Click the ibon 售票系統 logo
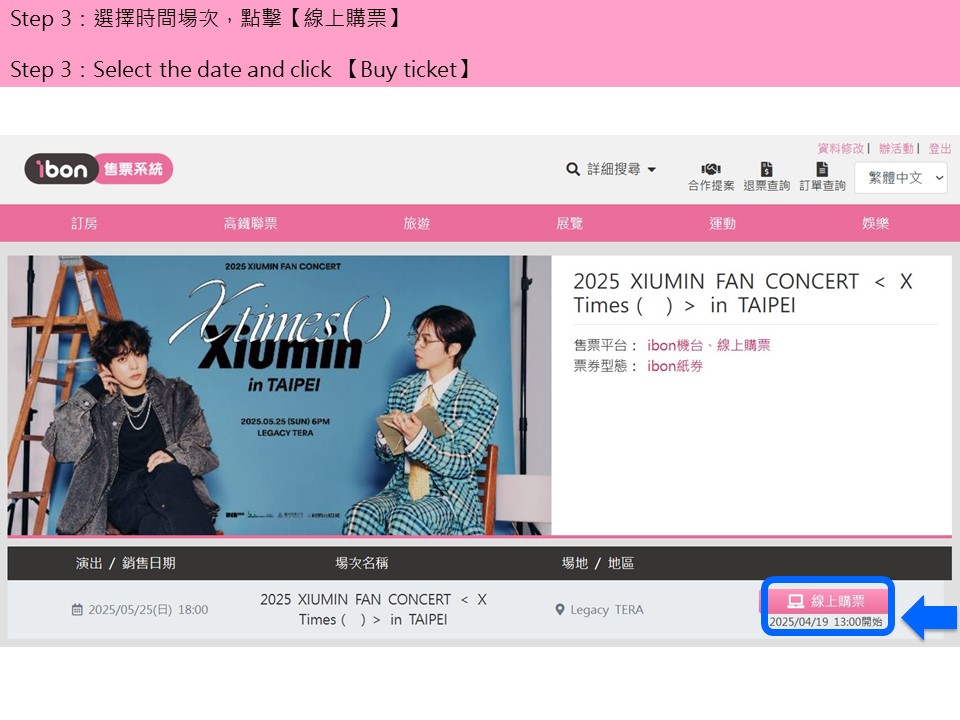The height and width of the screenshot is (720, 960). click(99, 168)
